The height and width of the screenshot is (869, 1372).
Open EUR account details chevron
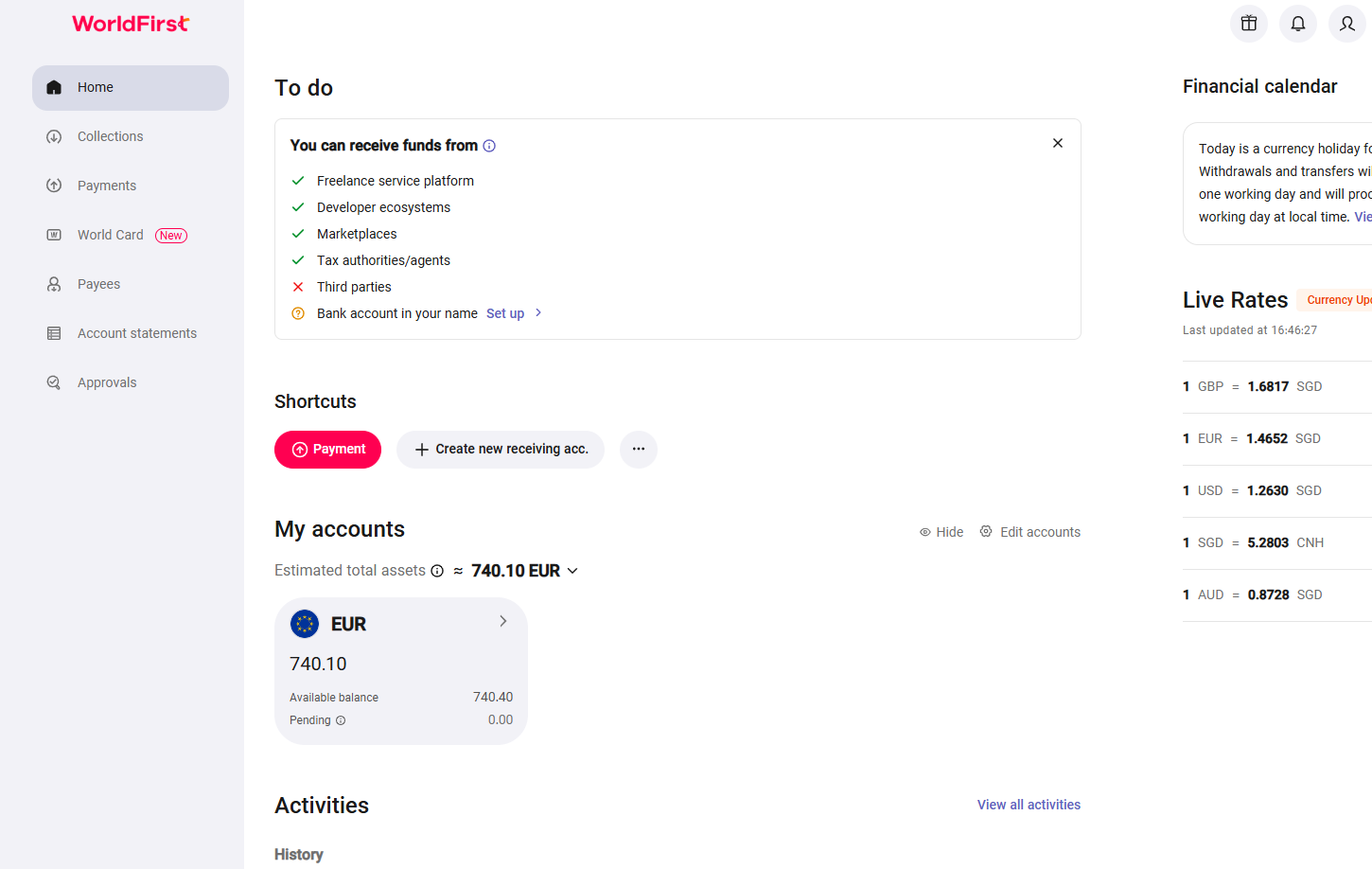tap(502, 622)
